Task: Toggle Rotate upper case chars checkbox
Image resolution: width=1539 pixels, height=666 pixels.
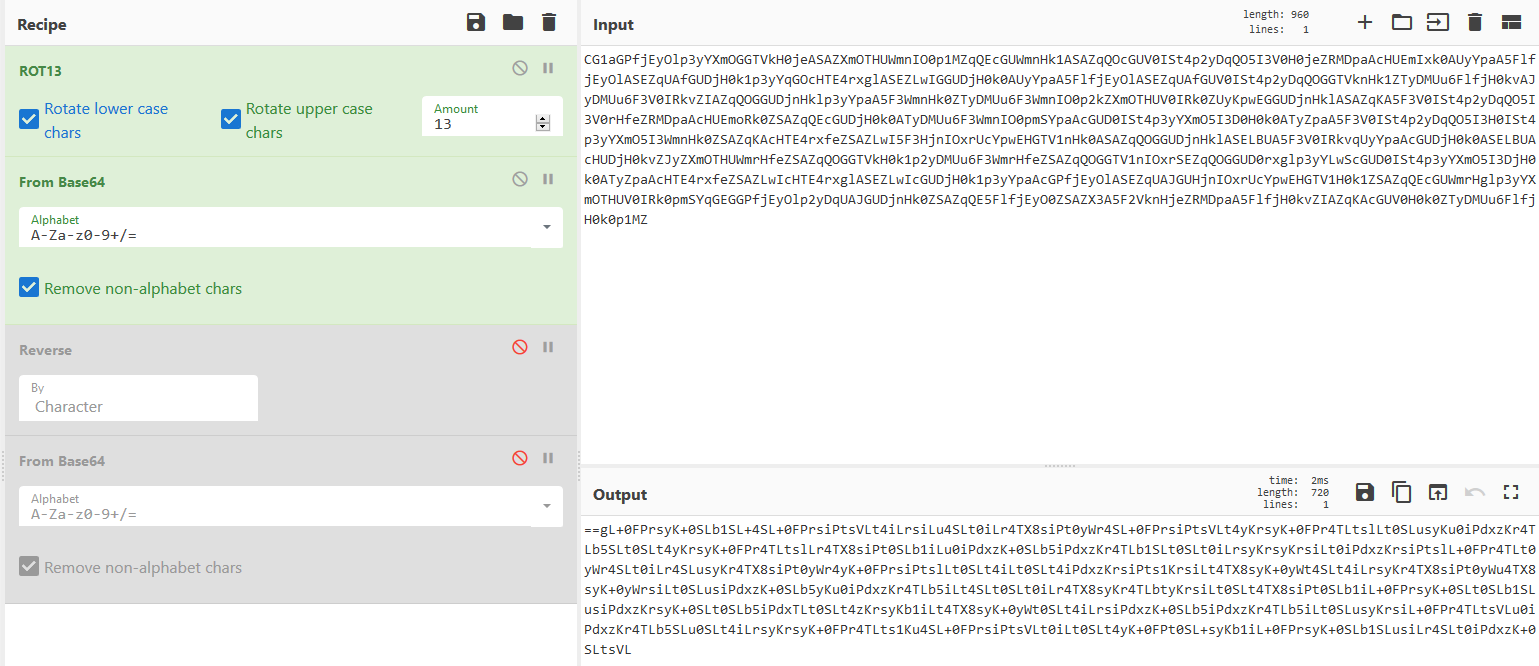Action: tap(231, 120)
